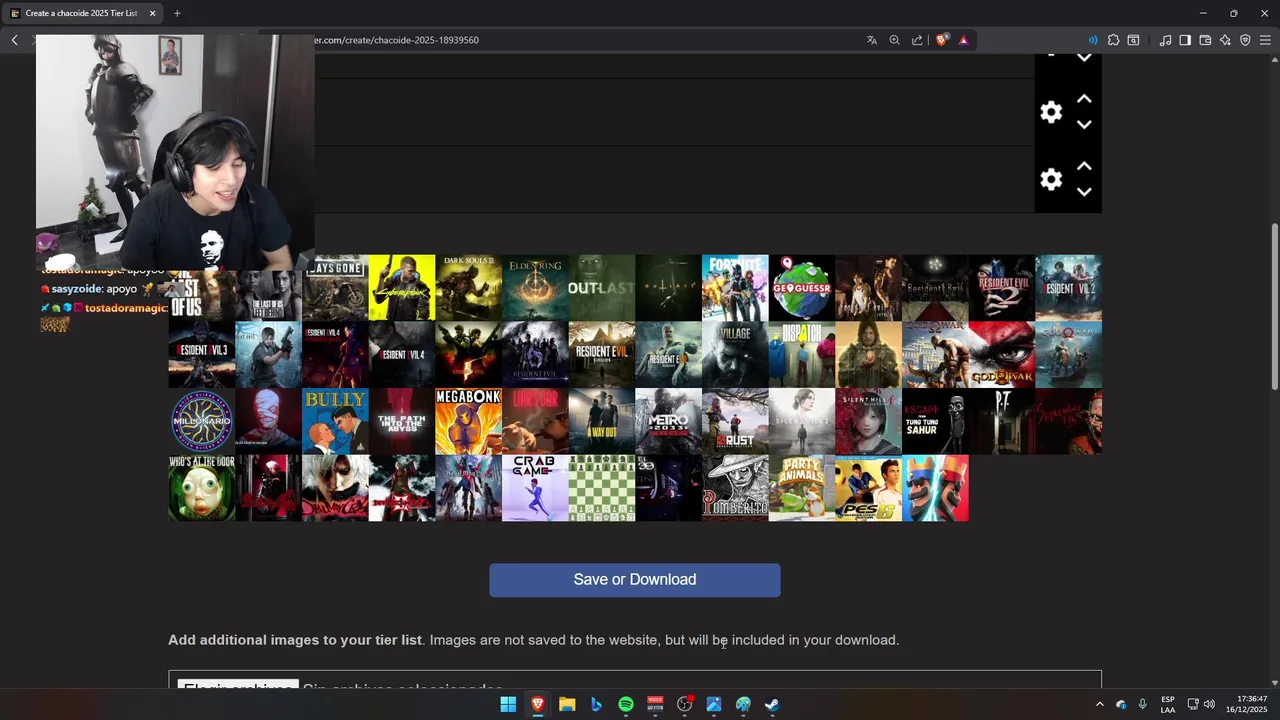Click the zoom magnifier icon in address bar
Viewport: 1280px width, 720px height.
pyautogui.click(x=894, y=40)
